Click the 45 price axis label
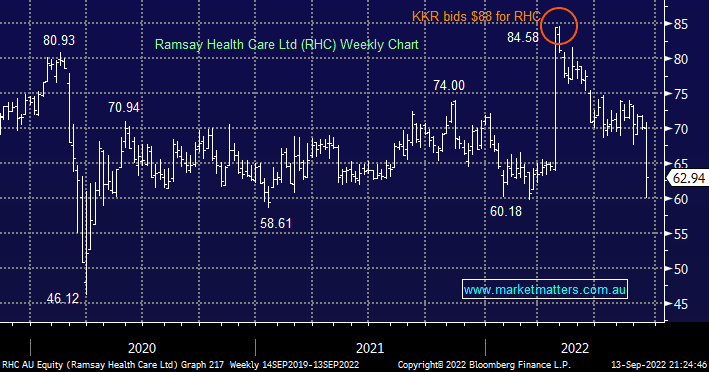709x372 pixels. coord(681,304)
